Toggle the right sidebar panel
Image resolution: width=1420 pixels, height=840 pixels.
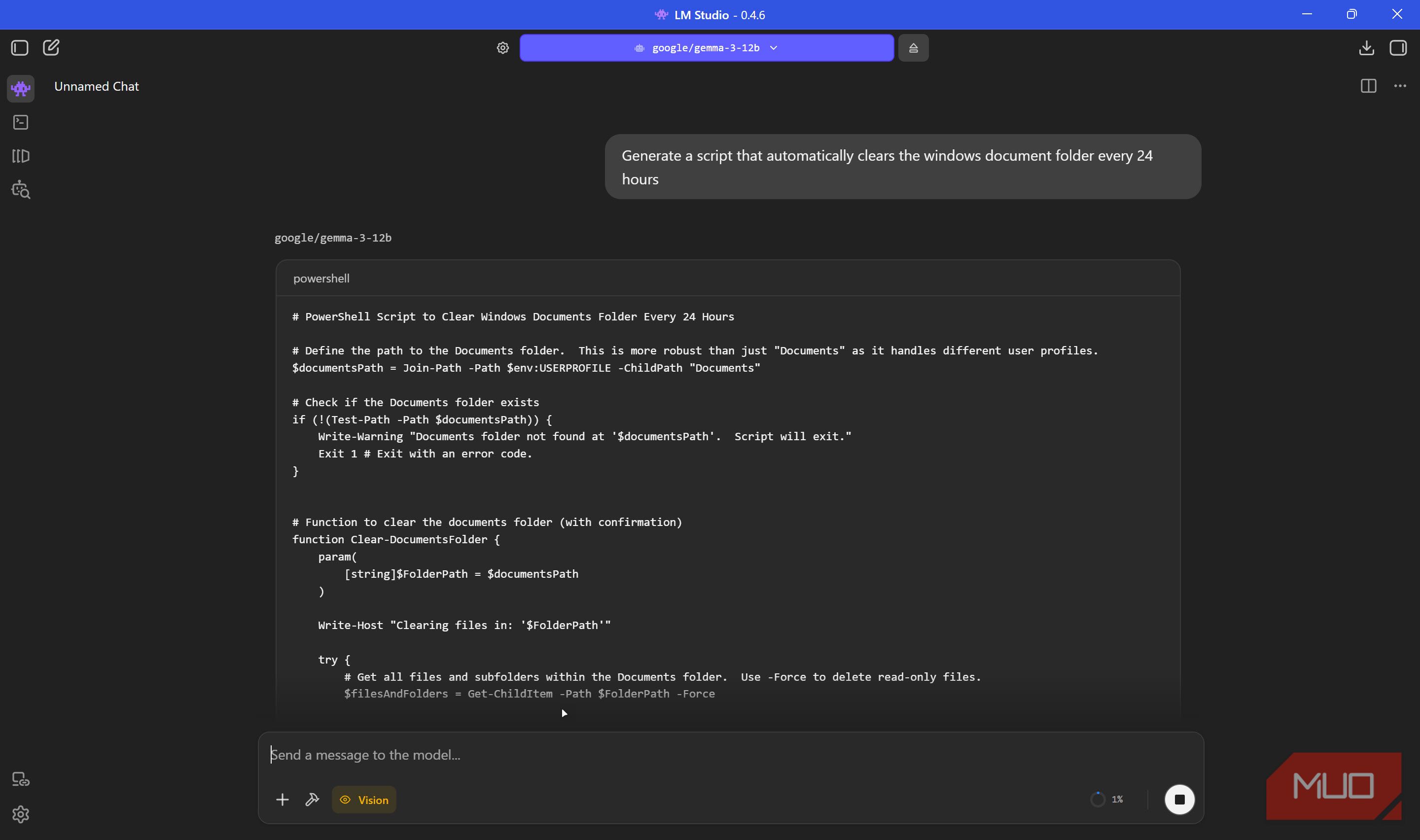click(x=1398, y=47)
